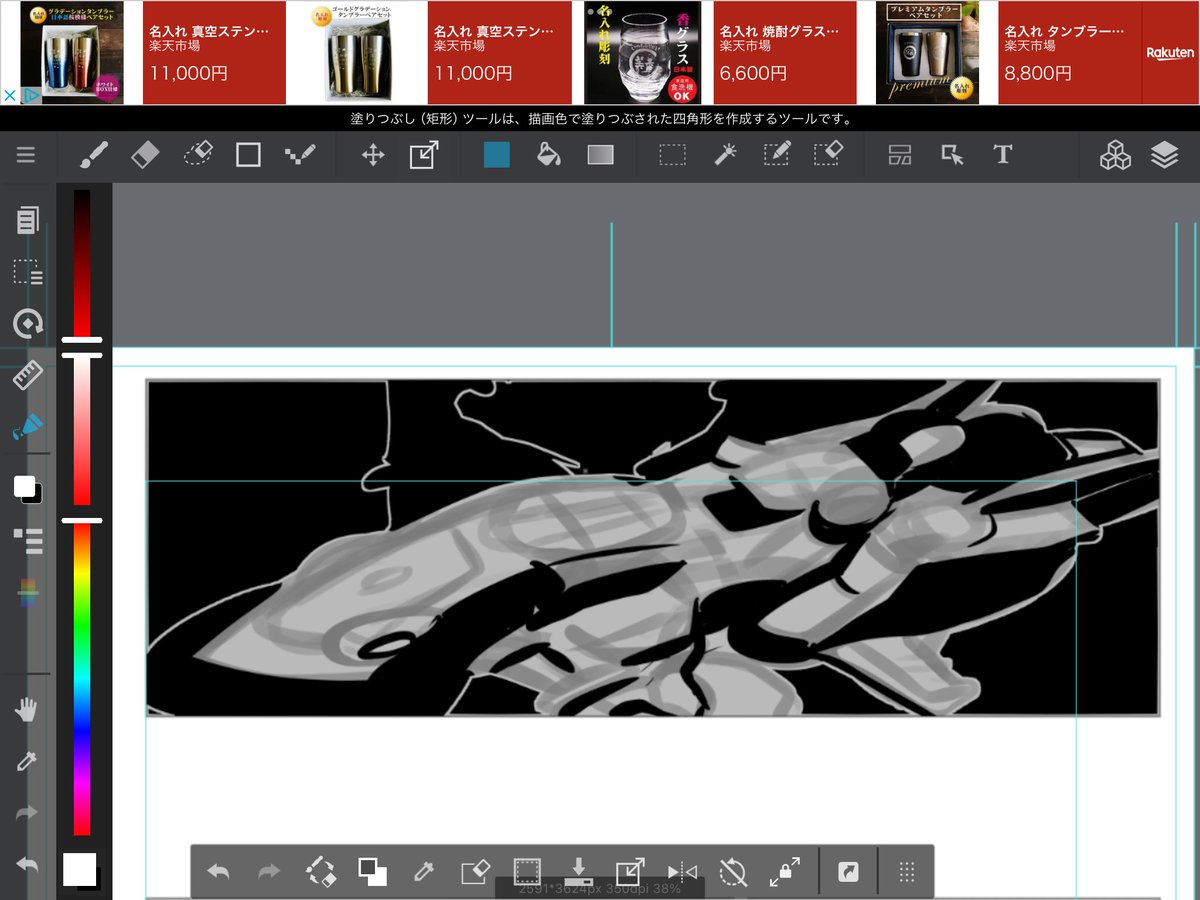Image resolution: width=1200 pixels, height=900 pixels.
Task: Select the Hand tool in the sidebar
Action: pos(25,710)
